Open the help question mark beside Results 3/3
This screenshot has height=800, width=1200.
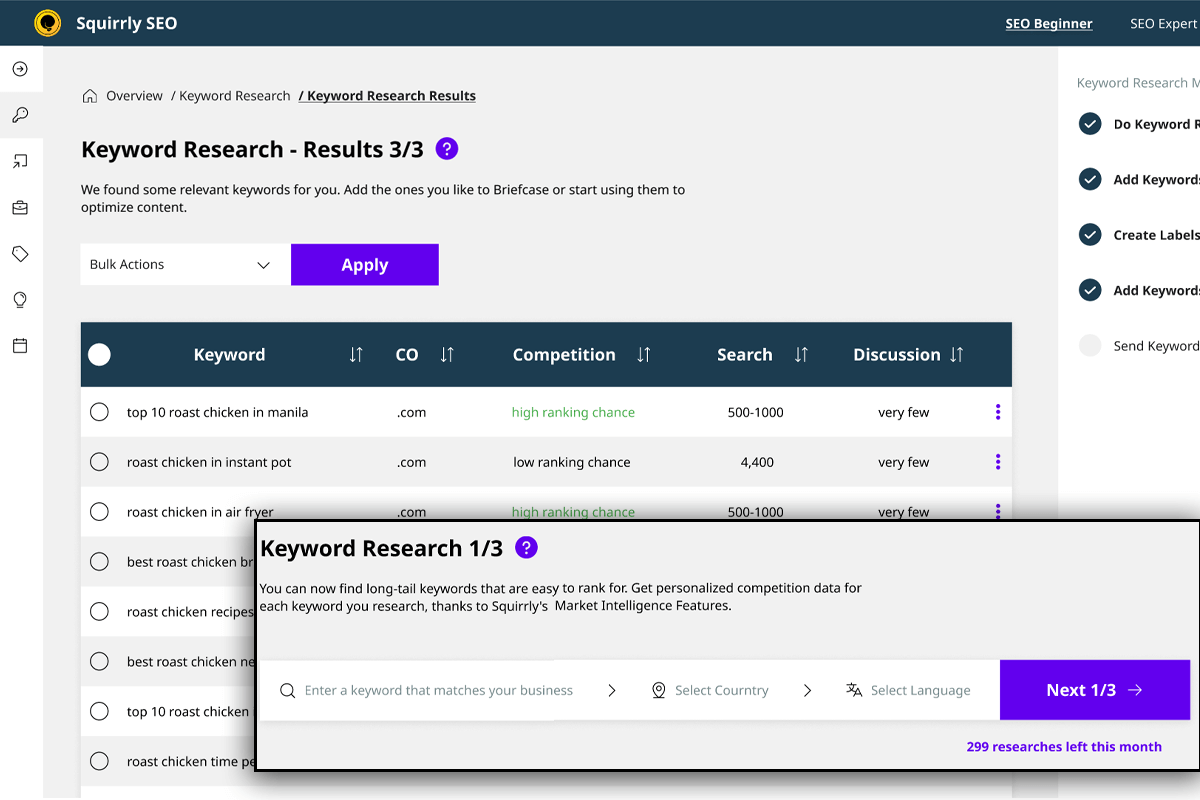click(x=446, y=148)
